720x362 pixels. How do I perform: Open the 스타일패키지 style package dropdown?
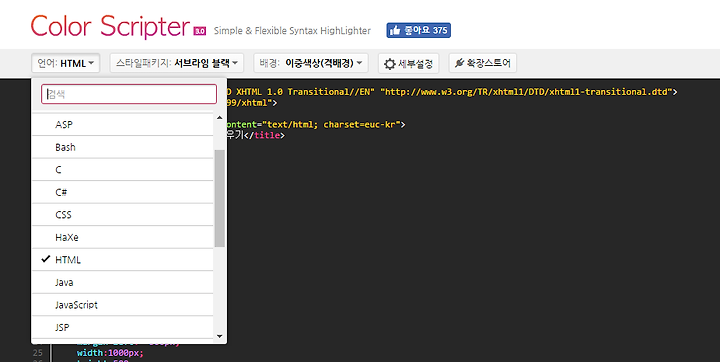(177, 63)
